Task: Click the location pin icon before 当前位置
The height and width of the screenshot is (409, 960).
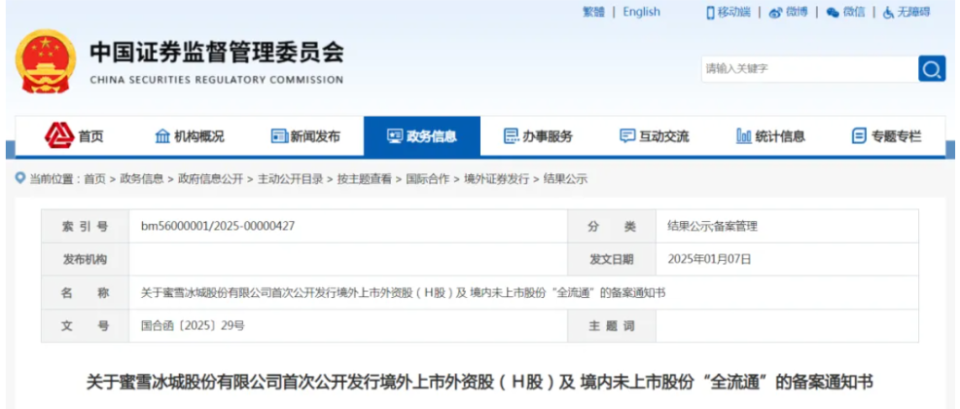Action: pyautogui.click(x=20, y=179)
